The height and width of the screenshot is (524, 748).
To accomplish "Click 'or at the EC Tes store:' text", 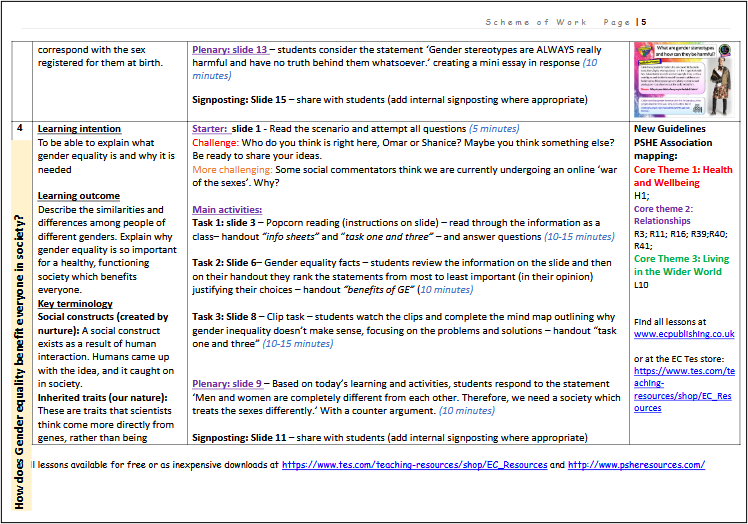I will tap(679, 359).
